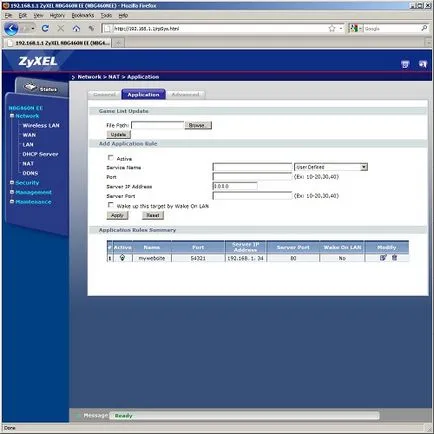Open a new tab with the plus button

tap(118, 43)
